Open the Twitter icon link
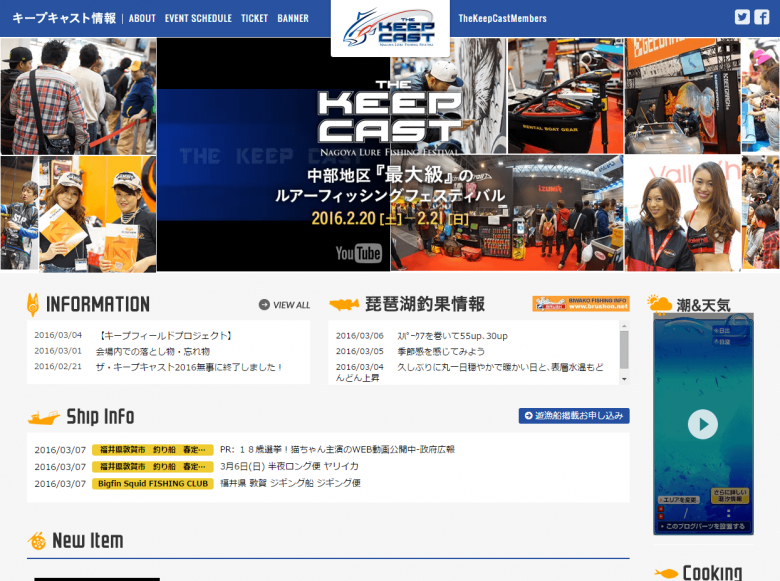Viewport: 780px width, 581px height. [x=742, y=17]
